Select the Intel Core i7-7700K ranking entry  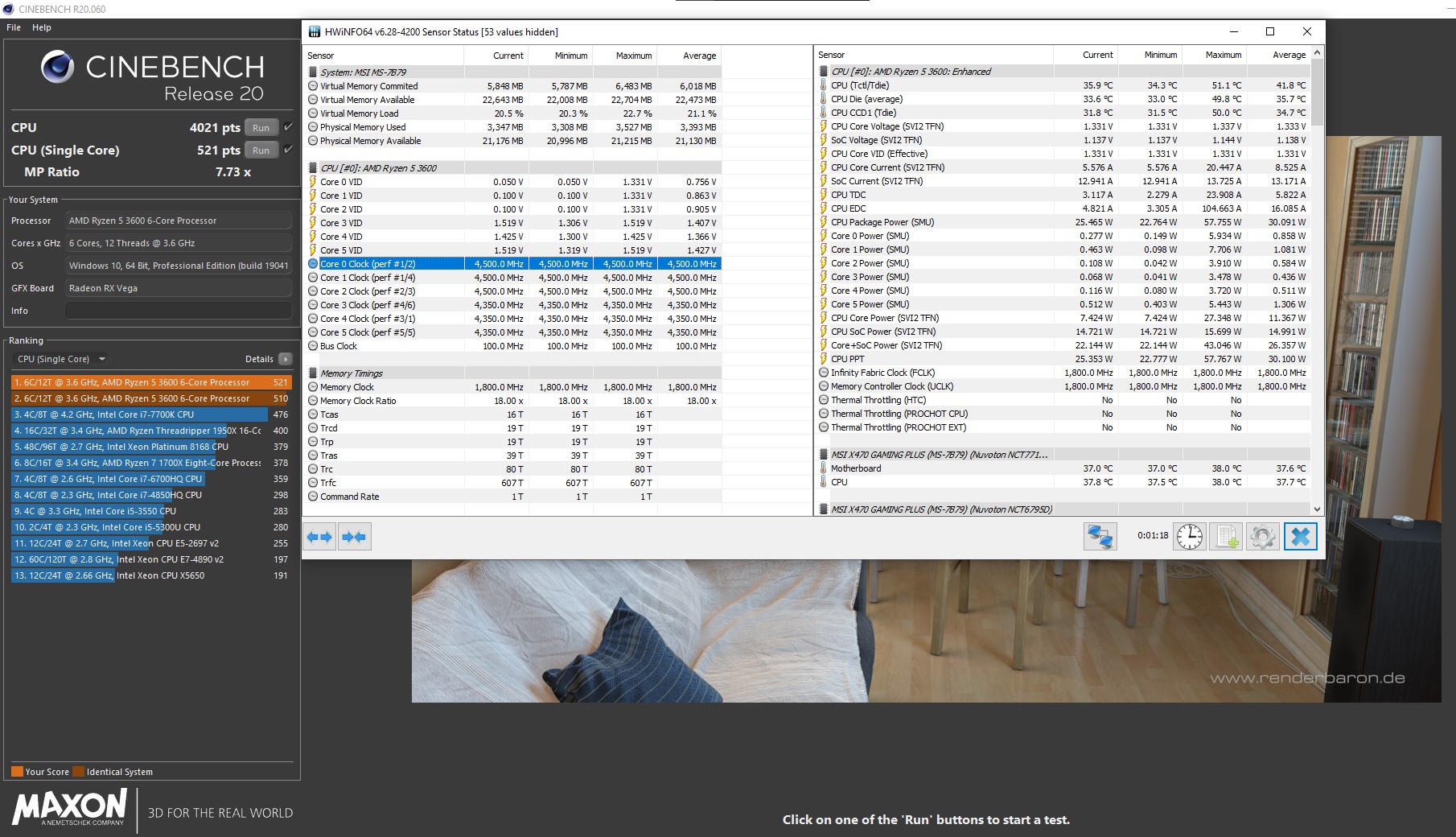pyautogui.click(x=151, y=414)
